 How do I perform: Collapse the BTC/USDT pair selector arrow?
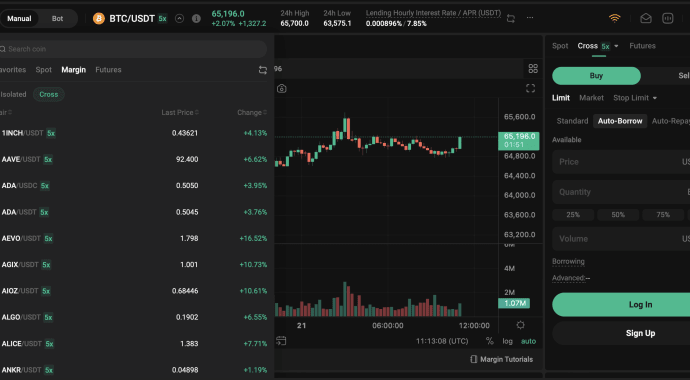point(179,18)
